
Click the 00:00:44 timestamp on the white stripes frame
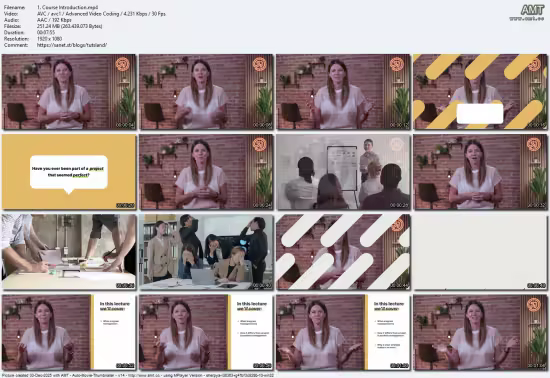pyautogui.click(x=400, y=286)
